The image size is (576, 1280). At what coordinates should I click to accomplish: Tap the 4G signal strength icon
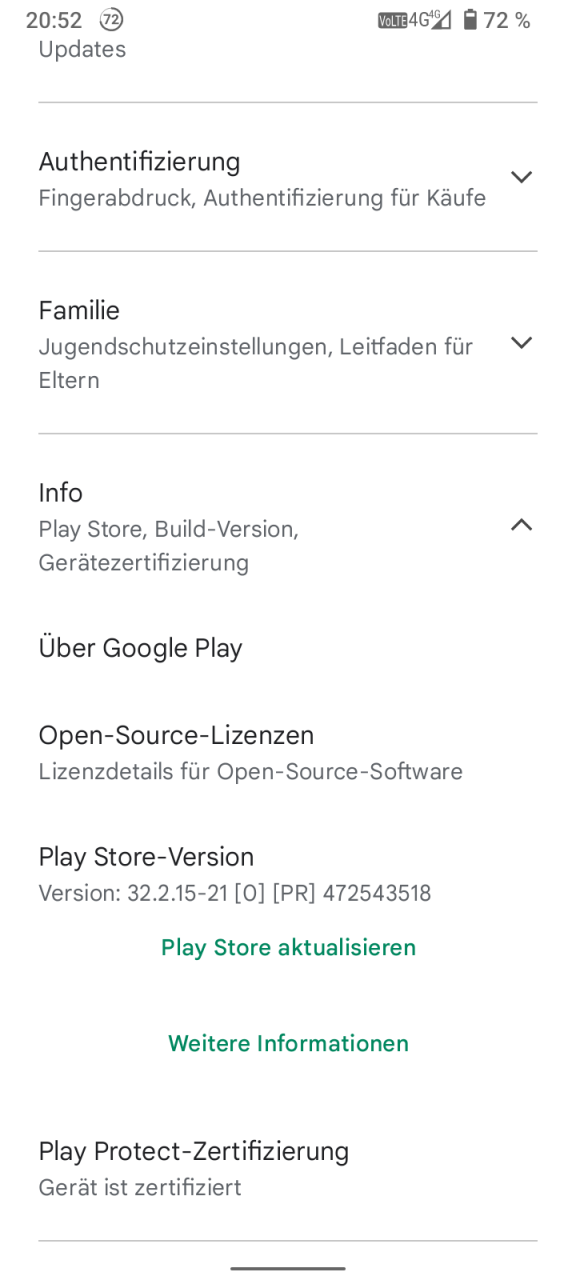pos(430,20)
